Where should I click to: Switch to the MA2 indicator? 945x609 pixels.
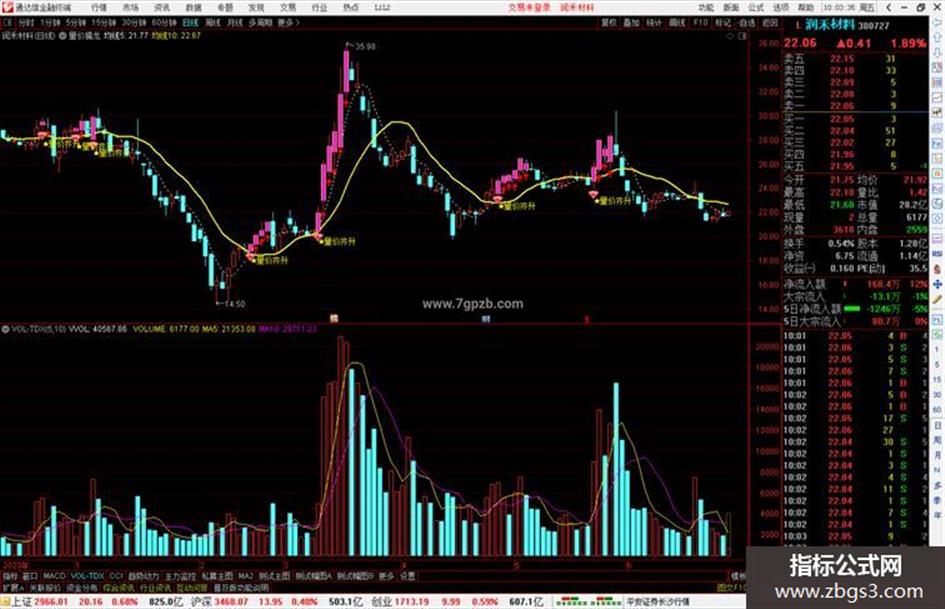(245, 576)
